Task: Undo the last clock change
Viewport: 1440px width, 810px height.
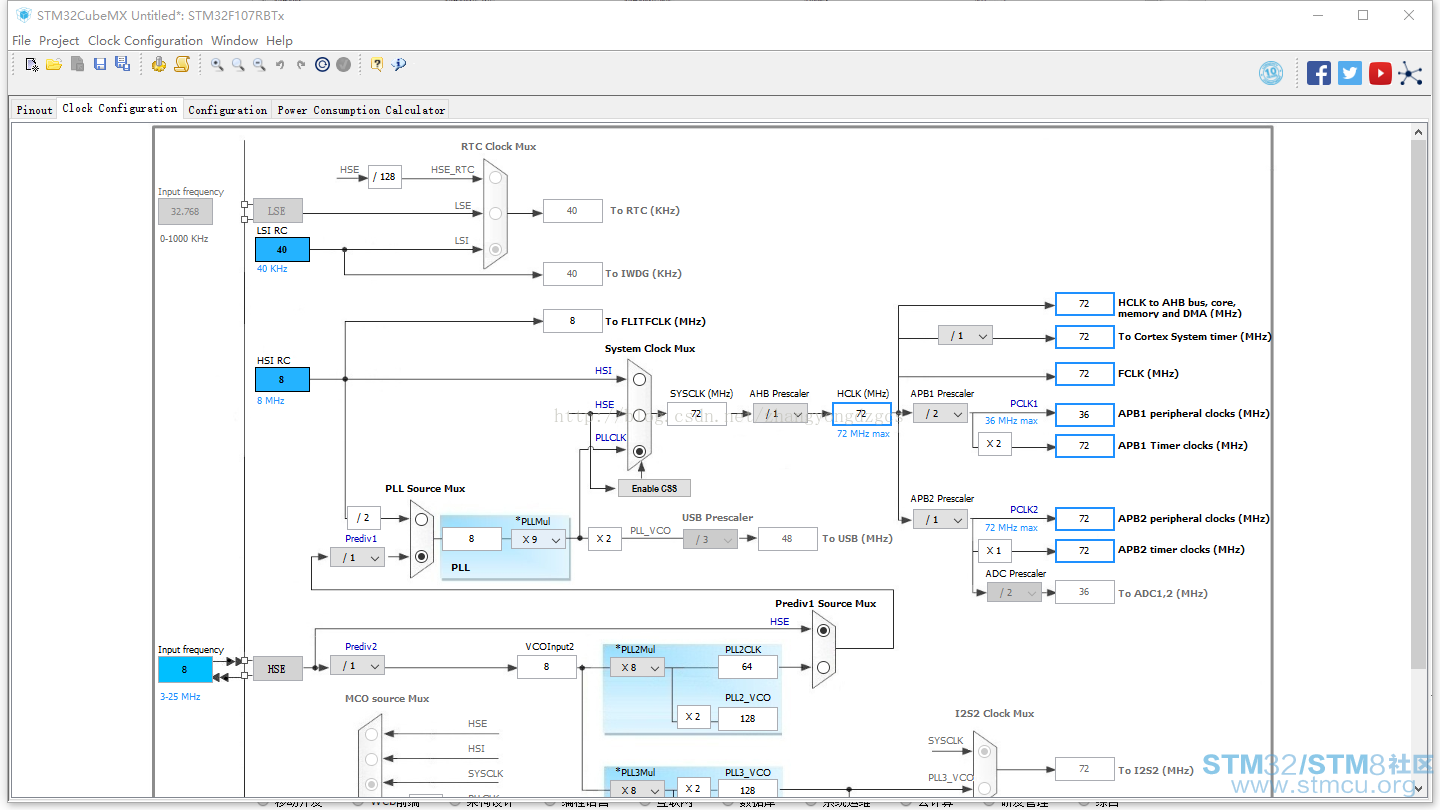Action: (x=280, y=64)
